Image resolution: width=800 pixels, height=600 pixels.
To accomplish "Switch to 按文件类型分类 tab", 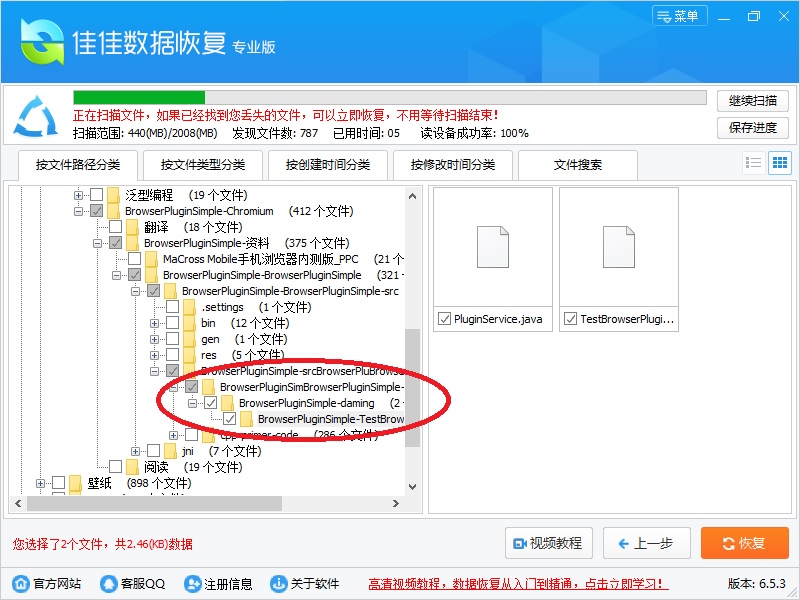I will pyautogui.click(x=203, y=165).
